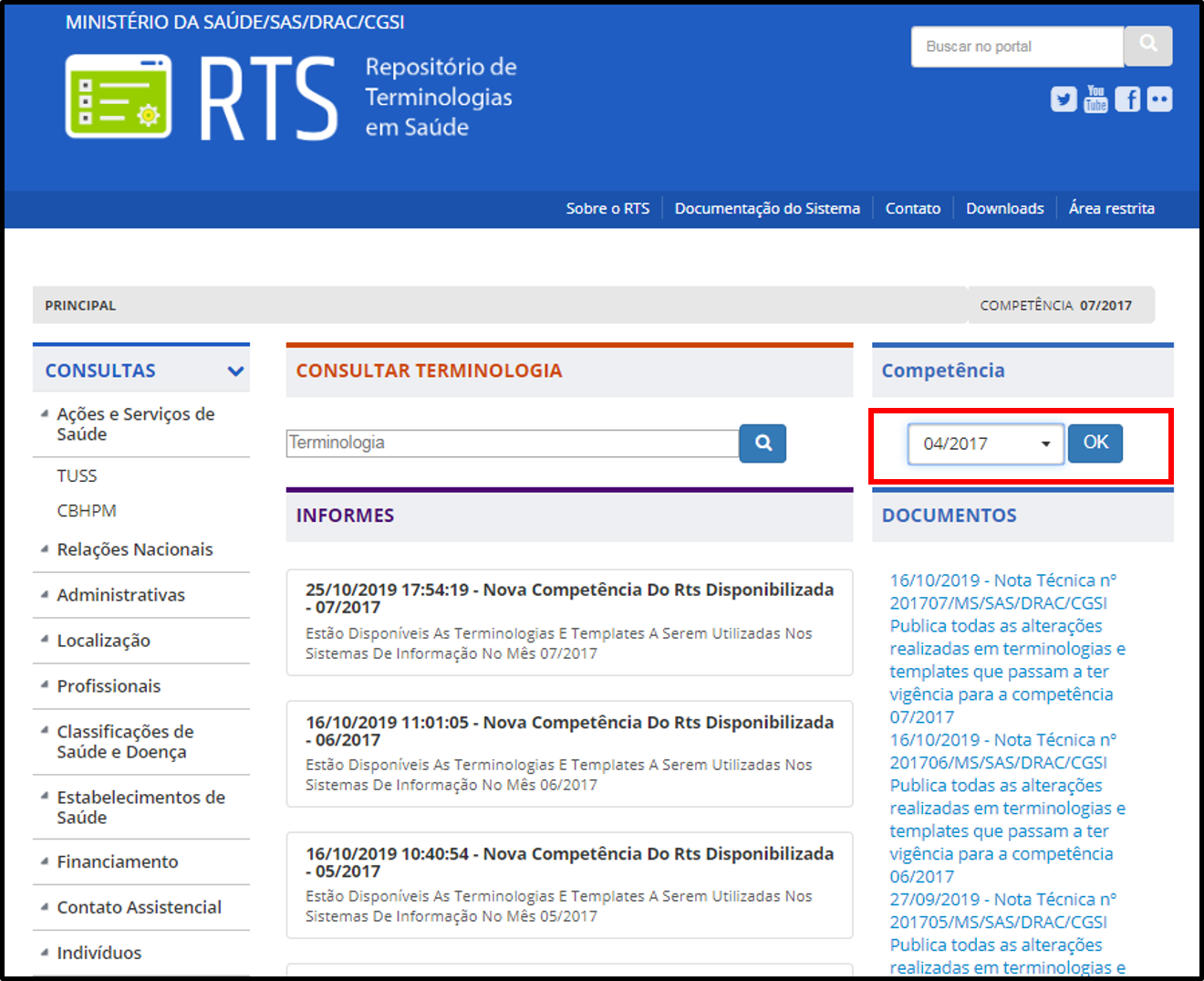Expand the Financiamento section

tap(45, 861)
